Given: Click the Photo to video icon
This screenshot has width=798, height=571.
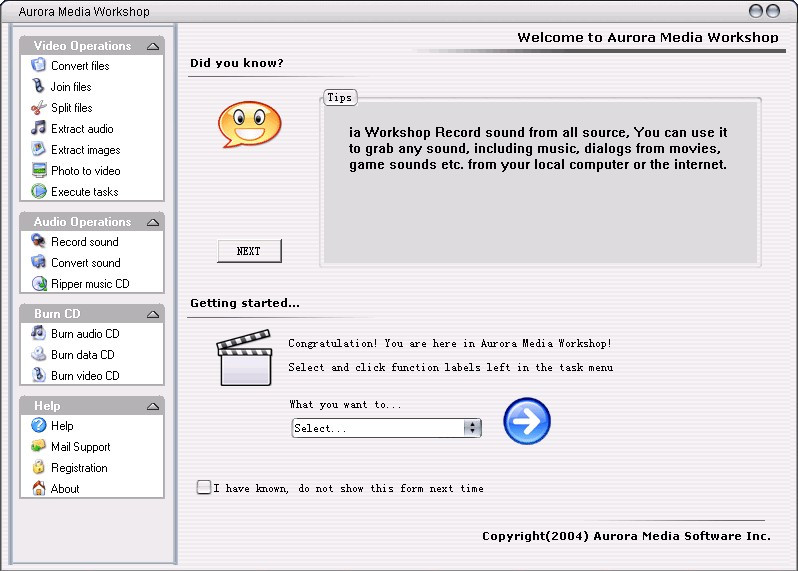Looking at the screenshot, I should point(39,170).
